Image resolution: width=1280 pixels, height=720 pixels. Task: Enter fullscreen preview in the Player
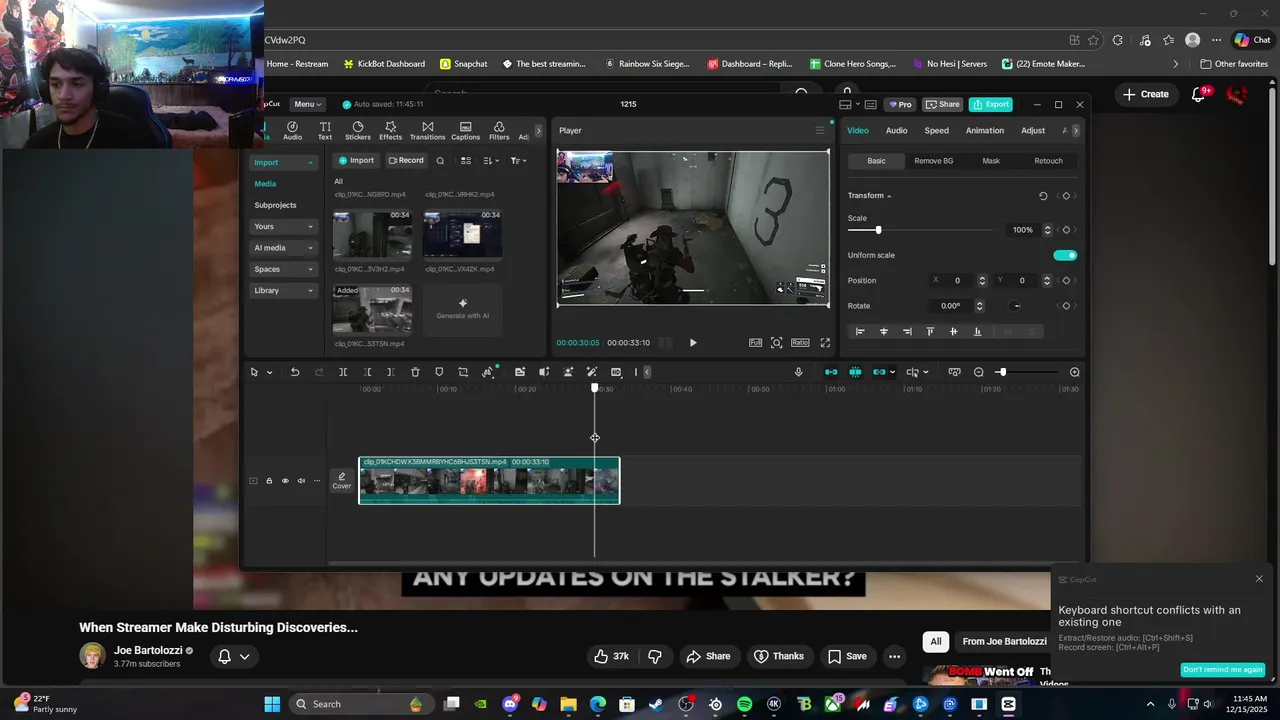825,343
